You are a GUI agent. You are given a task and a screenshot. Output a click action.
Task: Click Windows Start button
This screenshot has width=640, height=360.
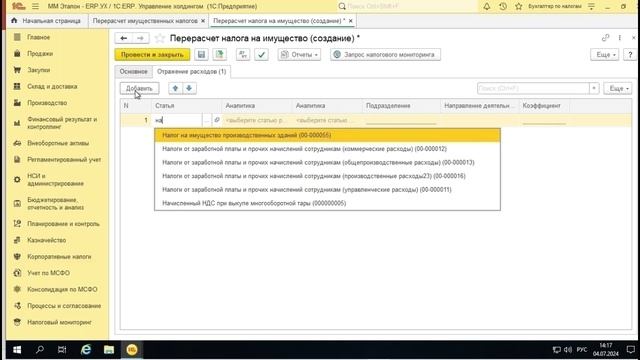(x=17, y=350)
